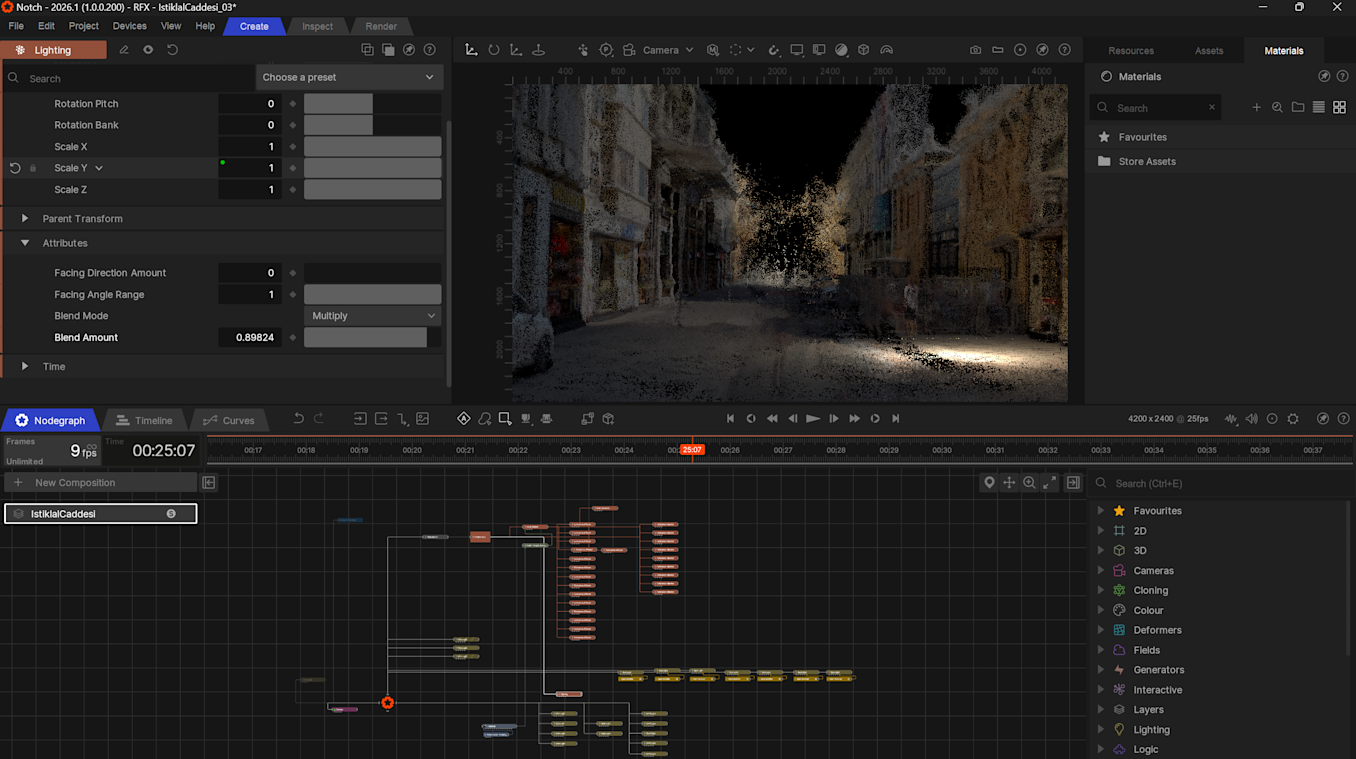This screenshot has height=759, width=1356.
Task: Click the add material plus icon
Action: pyautogui.click(x=1256, y=108)
